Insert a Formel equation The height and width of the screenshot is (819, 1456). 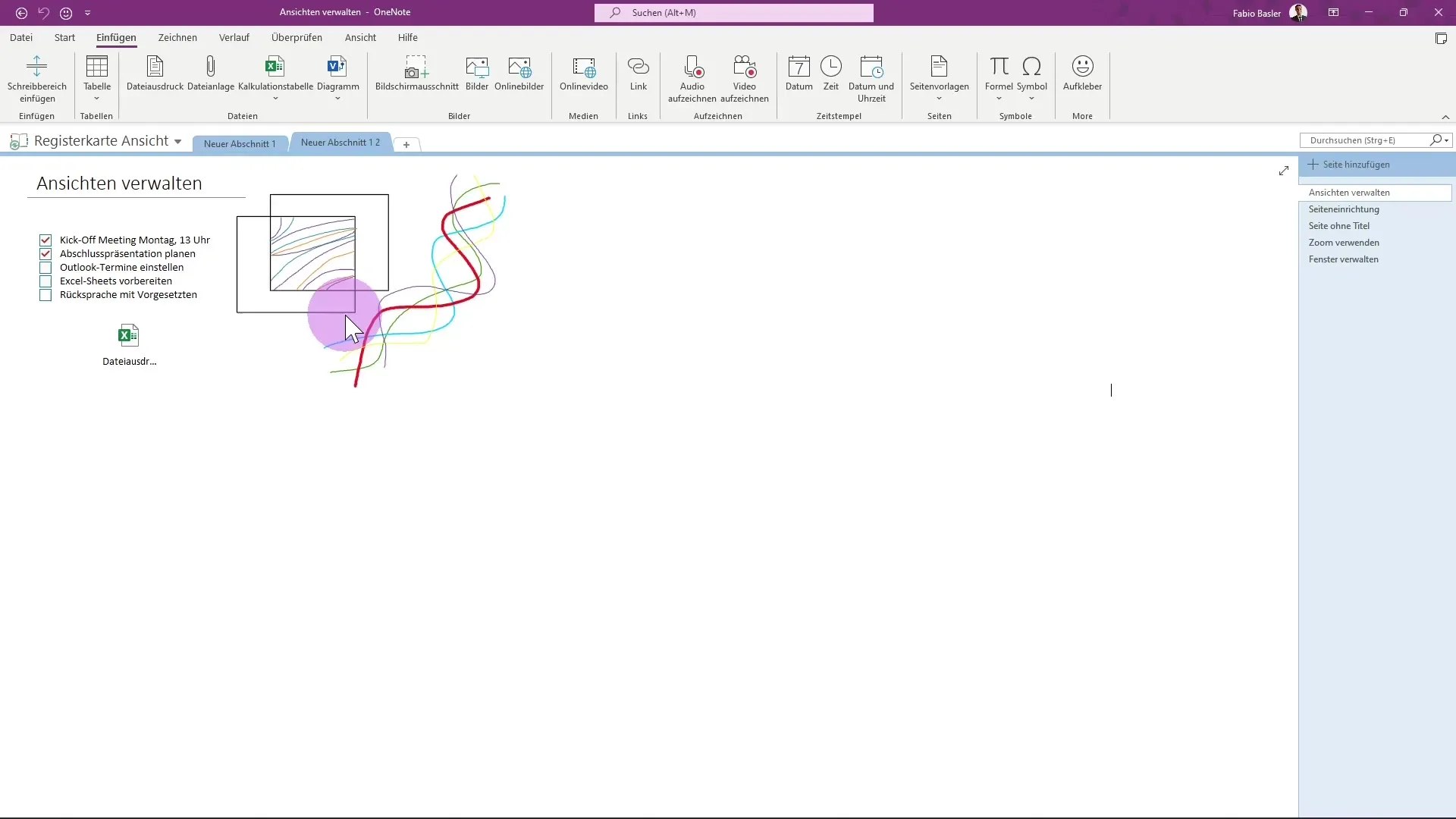(x=999, y=67)
